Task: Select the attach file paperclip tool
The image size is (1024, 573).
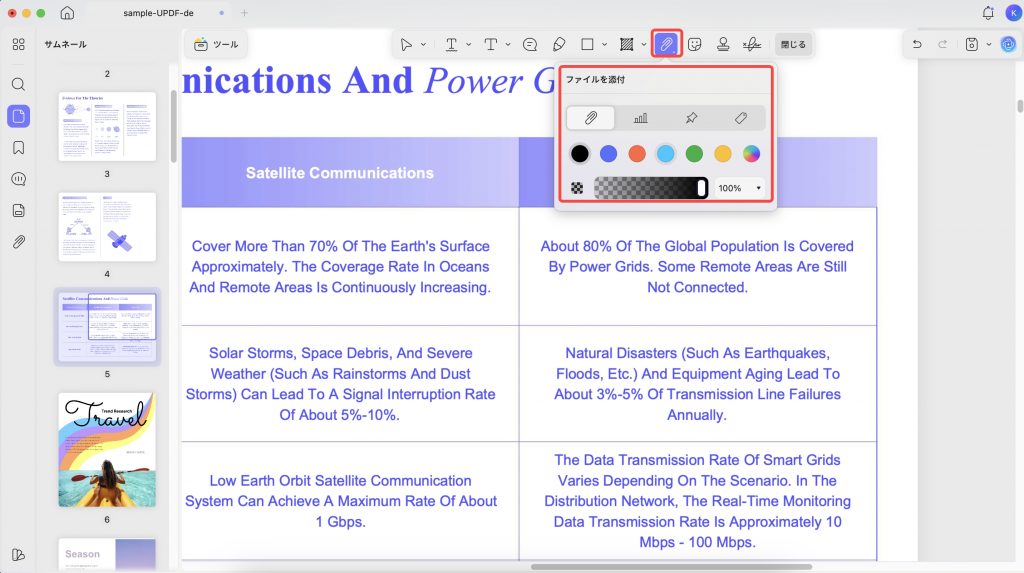Action: pyautogui.click(x=666, y=44)
